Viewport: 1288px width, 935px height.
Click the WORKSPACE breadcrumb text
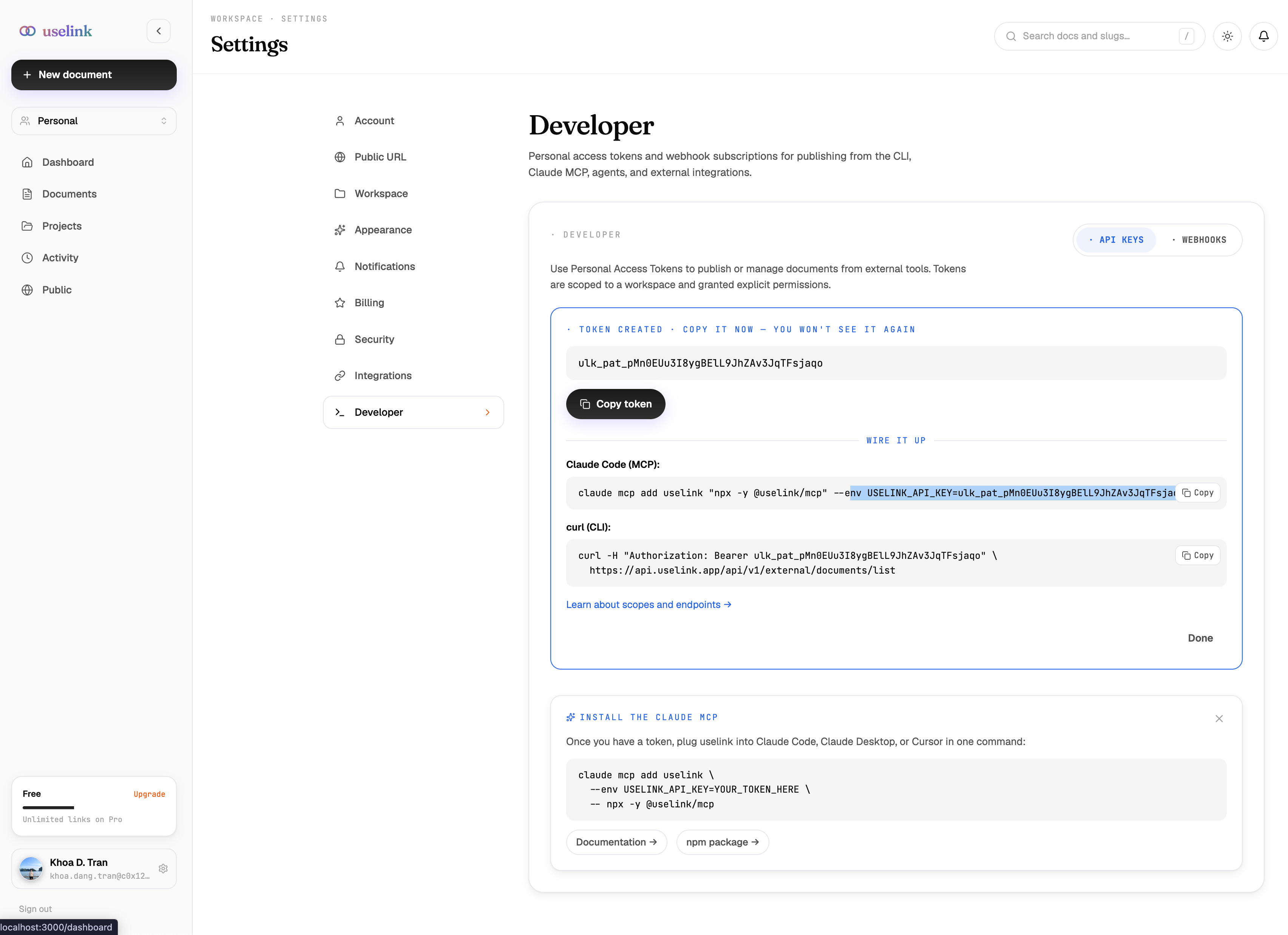point(237,19)
